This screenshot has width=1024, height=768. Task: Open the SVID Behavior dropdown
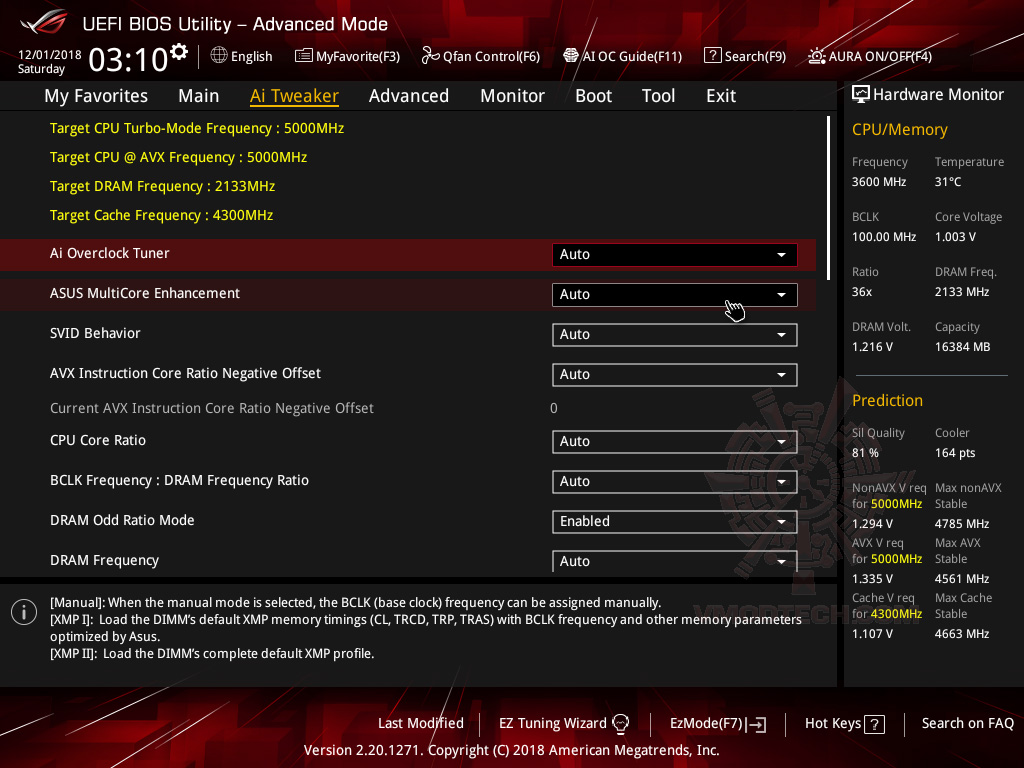[674, 334]
